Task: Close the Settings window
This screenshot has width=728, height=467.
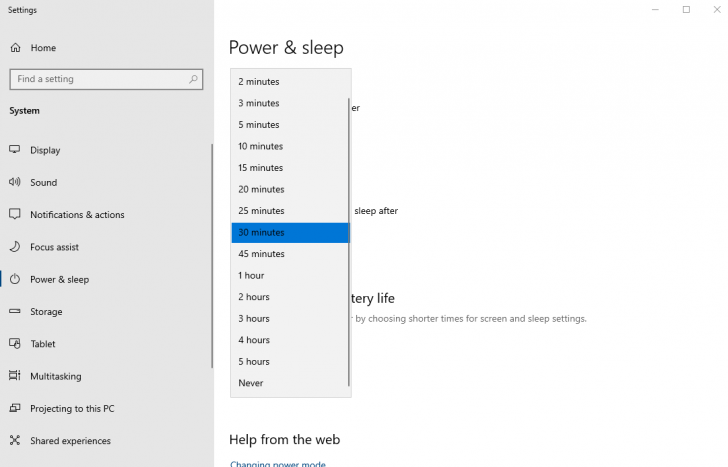Action: click(717, 9)
